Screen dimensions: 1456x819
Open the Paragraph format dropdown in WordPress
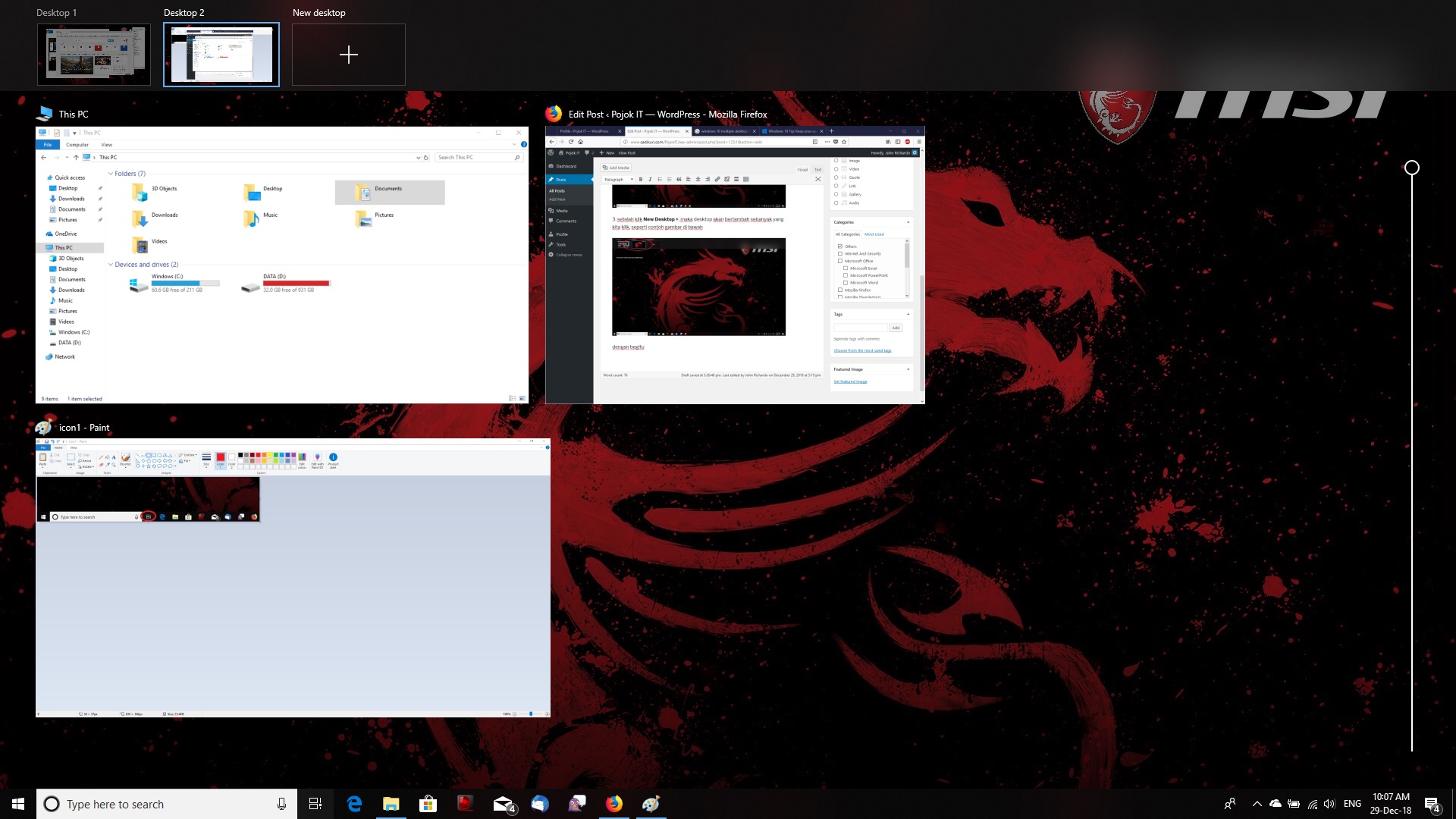pyautogui.click(x=617, y=180)
